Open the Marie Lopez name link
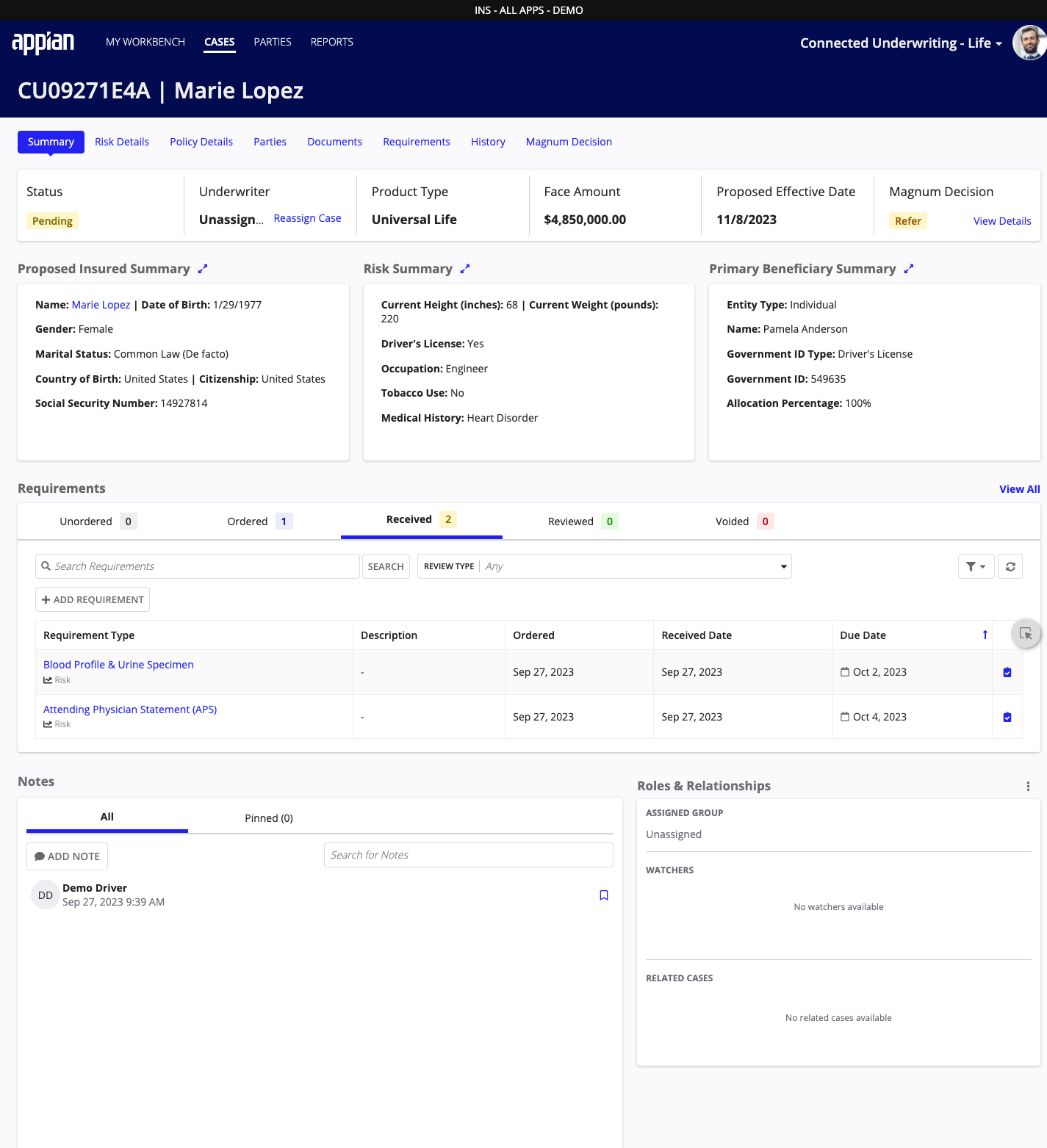 tap(101, 305)
